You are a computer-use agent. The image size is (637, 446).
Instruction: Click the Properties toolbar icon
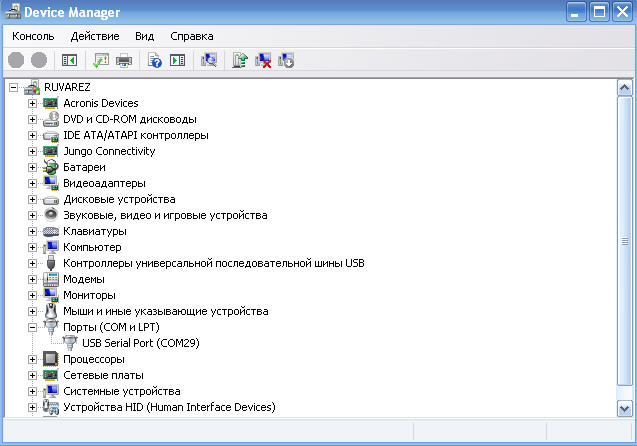click(102, 61)
